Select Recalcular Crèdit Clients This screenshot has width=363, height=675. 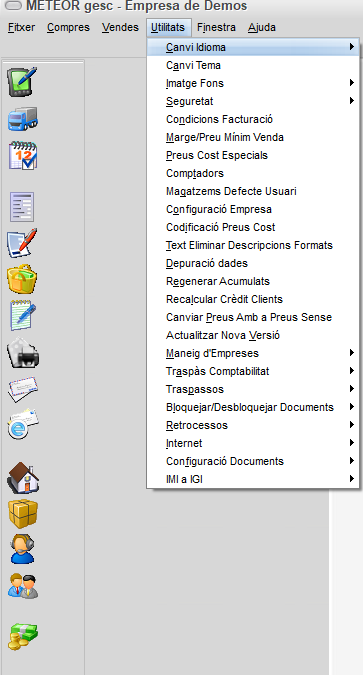(253, 299)
